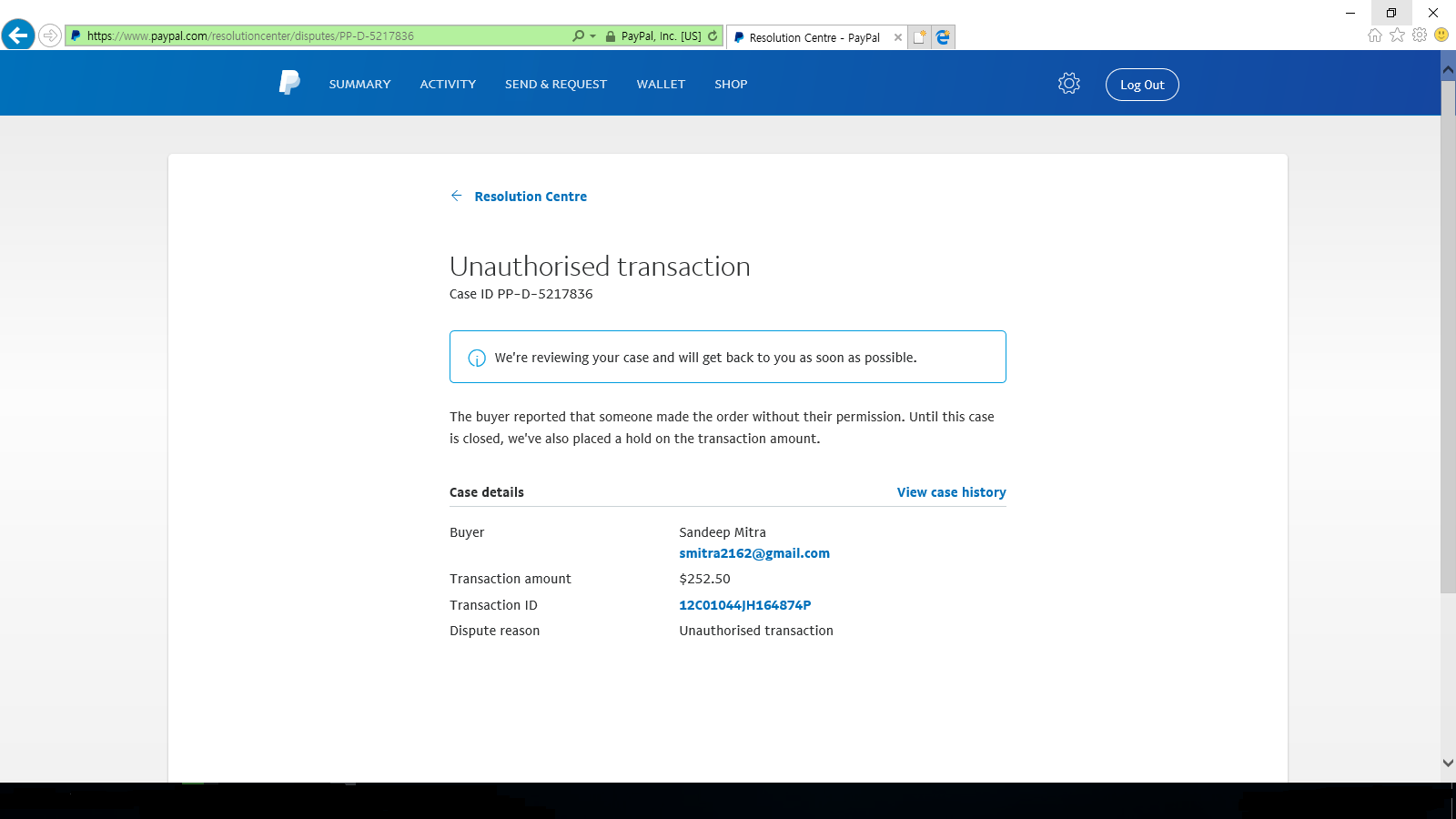Go back via Resolution Centre link
Screen dimensions: 1456x819
tap(531, 197)
